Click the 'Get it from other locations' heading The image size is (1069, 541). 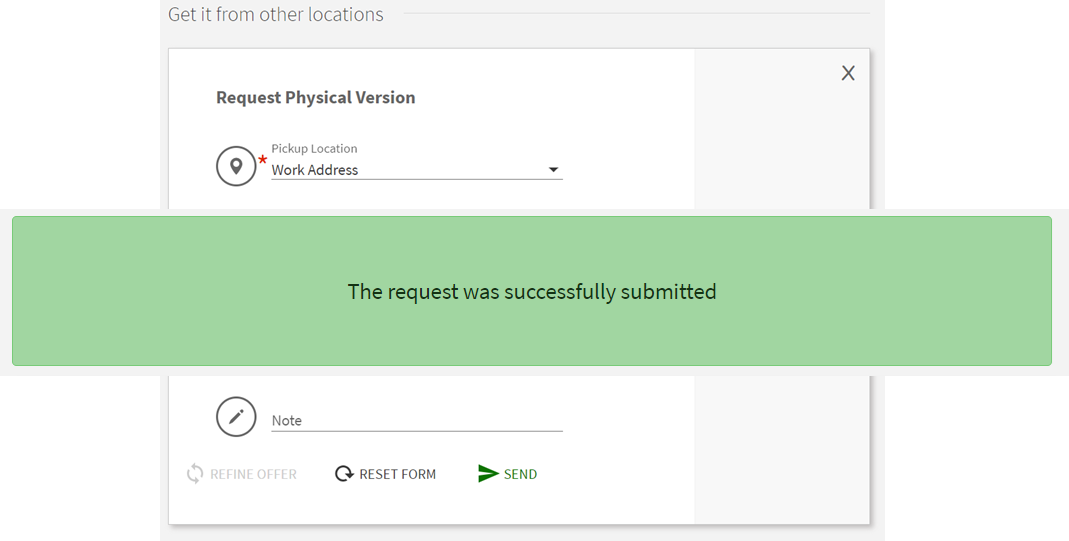coord(276,14)
